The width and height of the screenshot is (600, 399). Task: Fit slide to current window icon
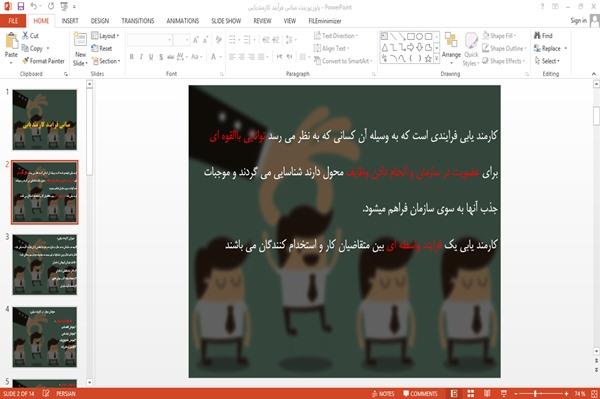click(x=594, y=394)
